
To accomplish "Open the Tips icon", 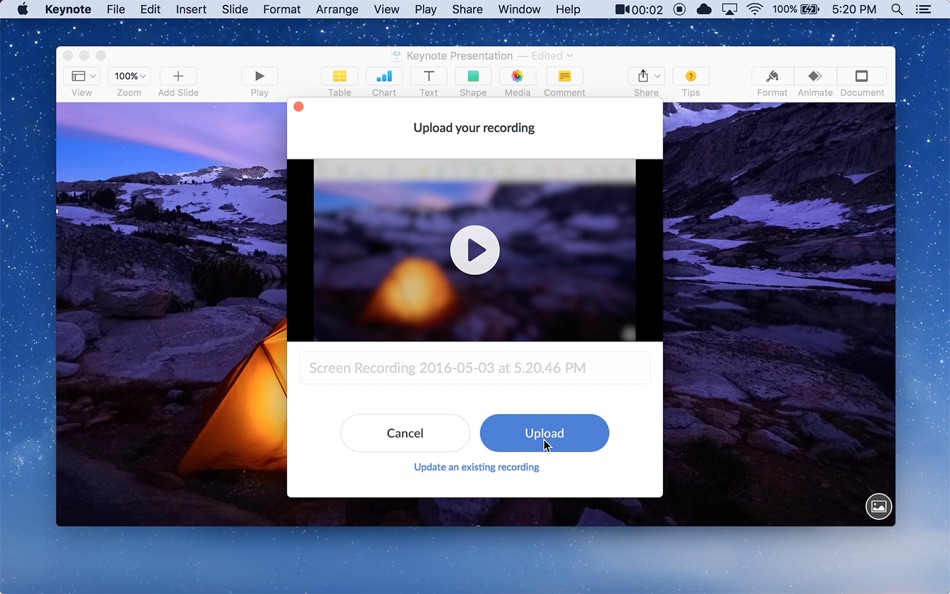I will (690, 76).
